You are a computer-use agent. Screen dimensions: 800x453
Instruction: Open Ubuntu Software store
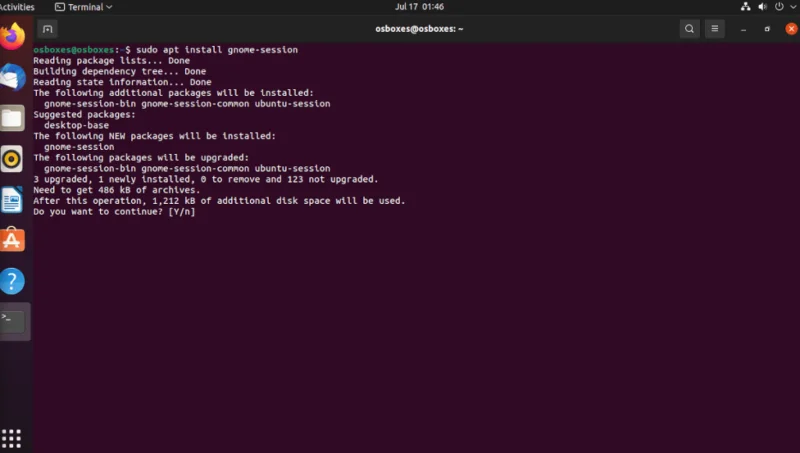pos(12,240)
